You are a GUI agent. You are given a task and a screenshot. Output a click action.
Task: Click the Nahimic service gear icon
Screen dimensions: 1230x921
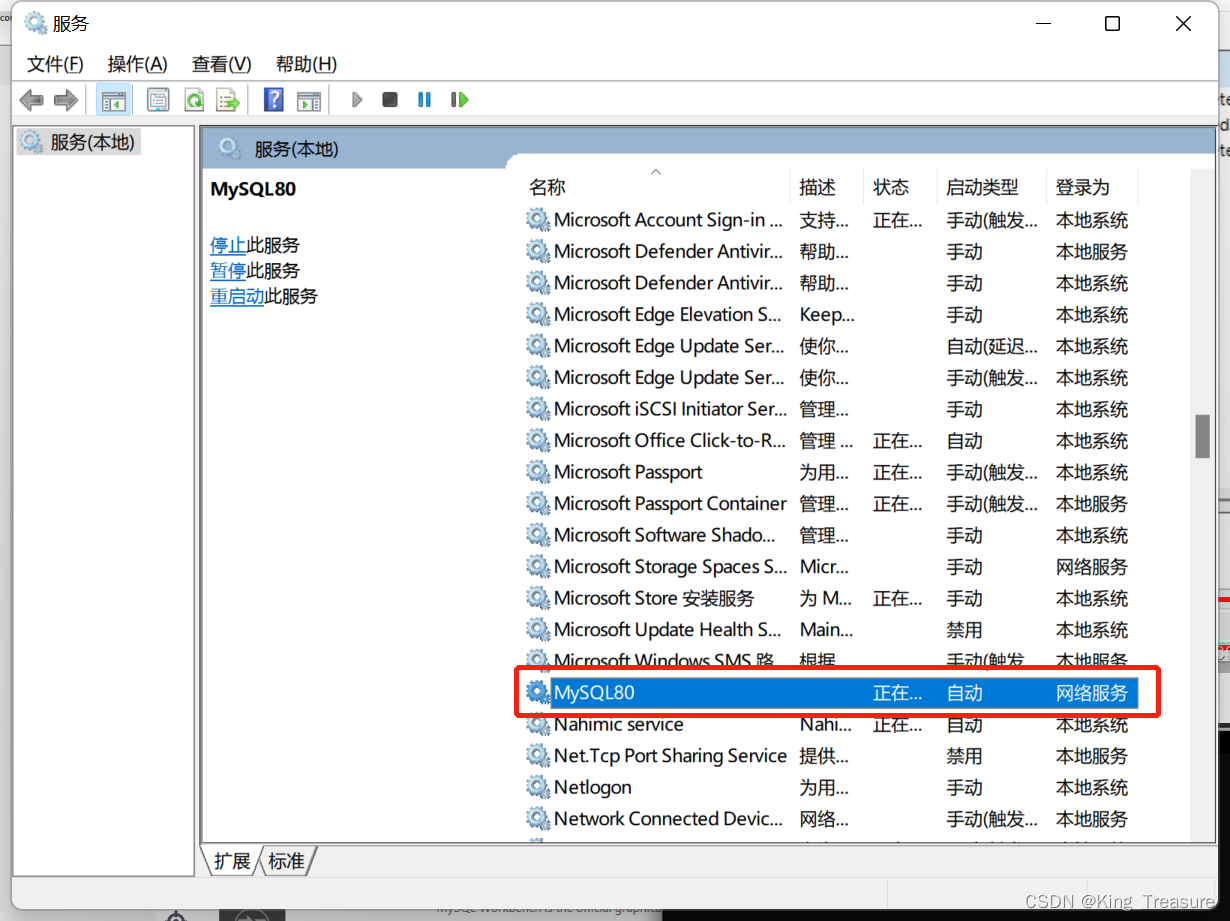(x=538, y=724)
